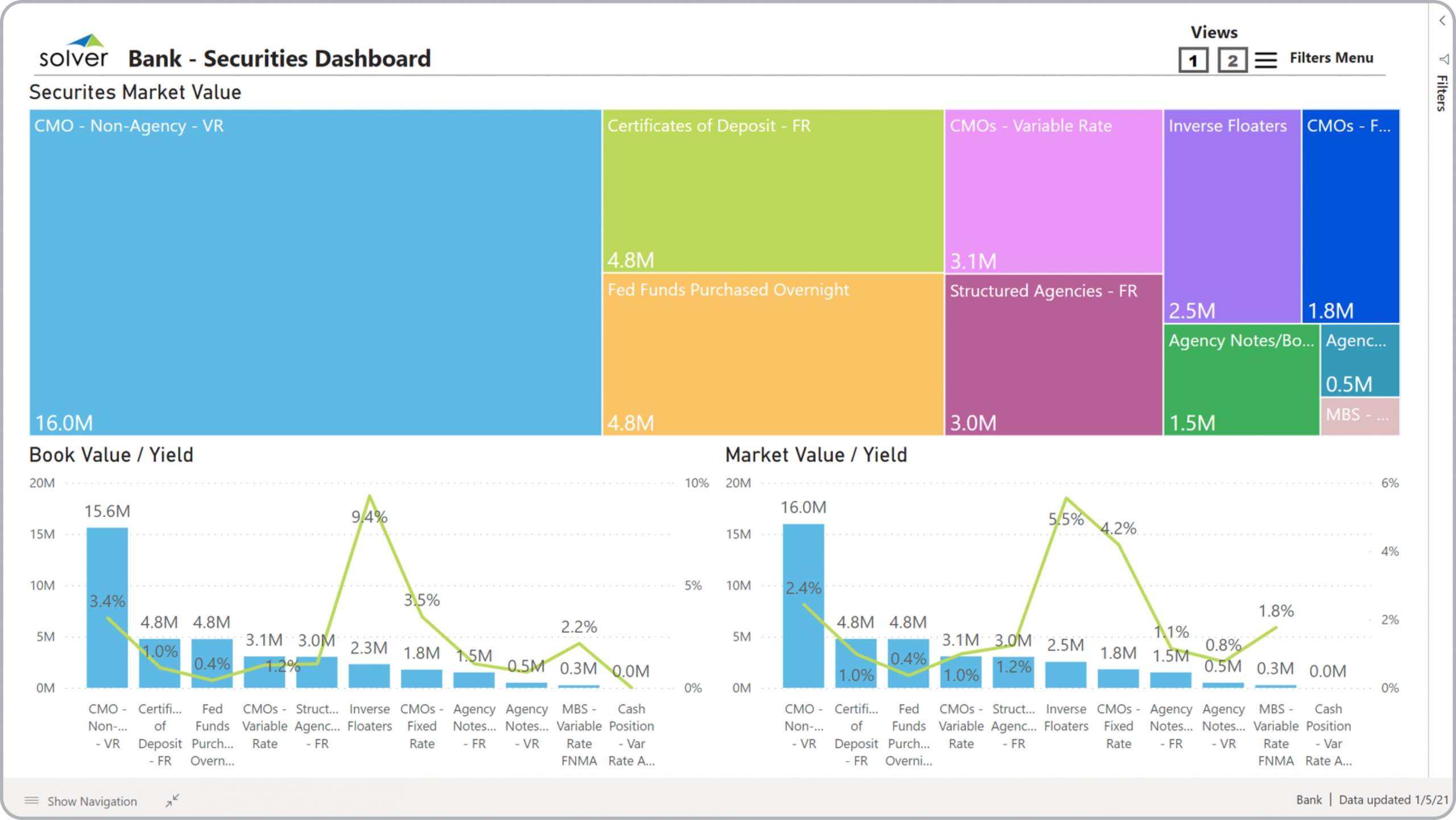Image resolution: width=1456 pixels, height=820 pixels.
Task: Click Show Navigation text
Action: click(92, 801)
